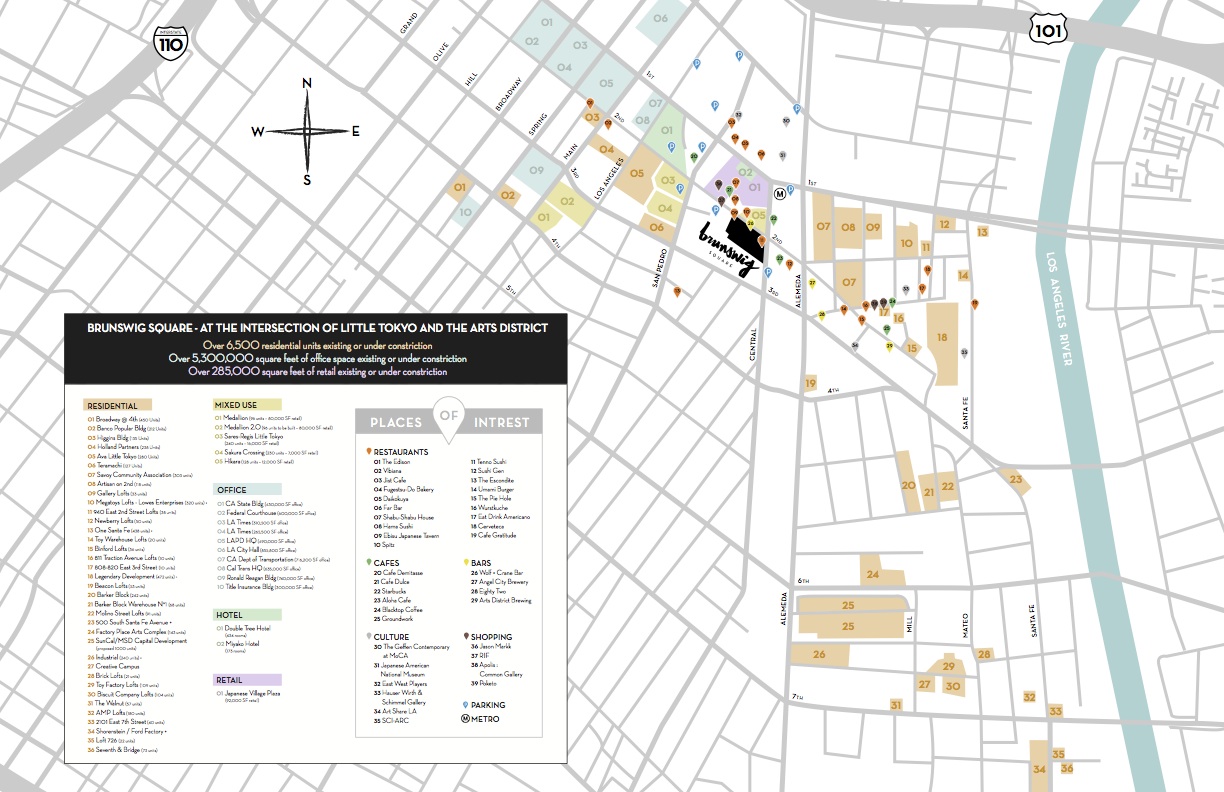Click orange restaurant pin 18 on the map
1224x792 pixels.
click(928, 270)
